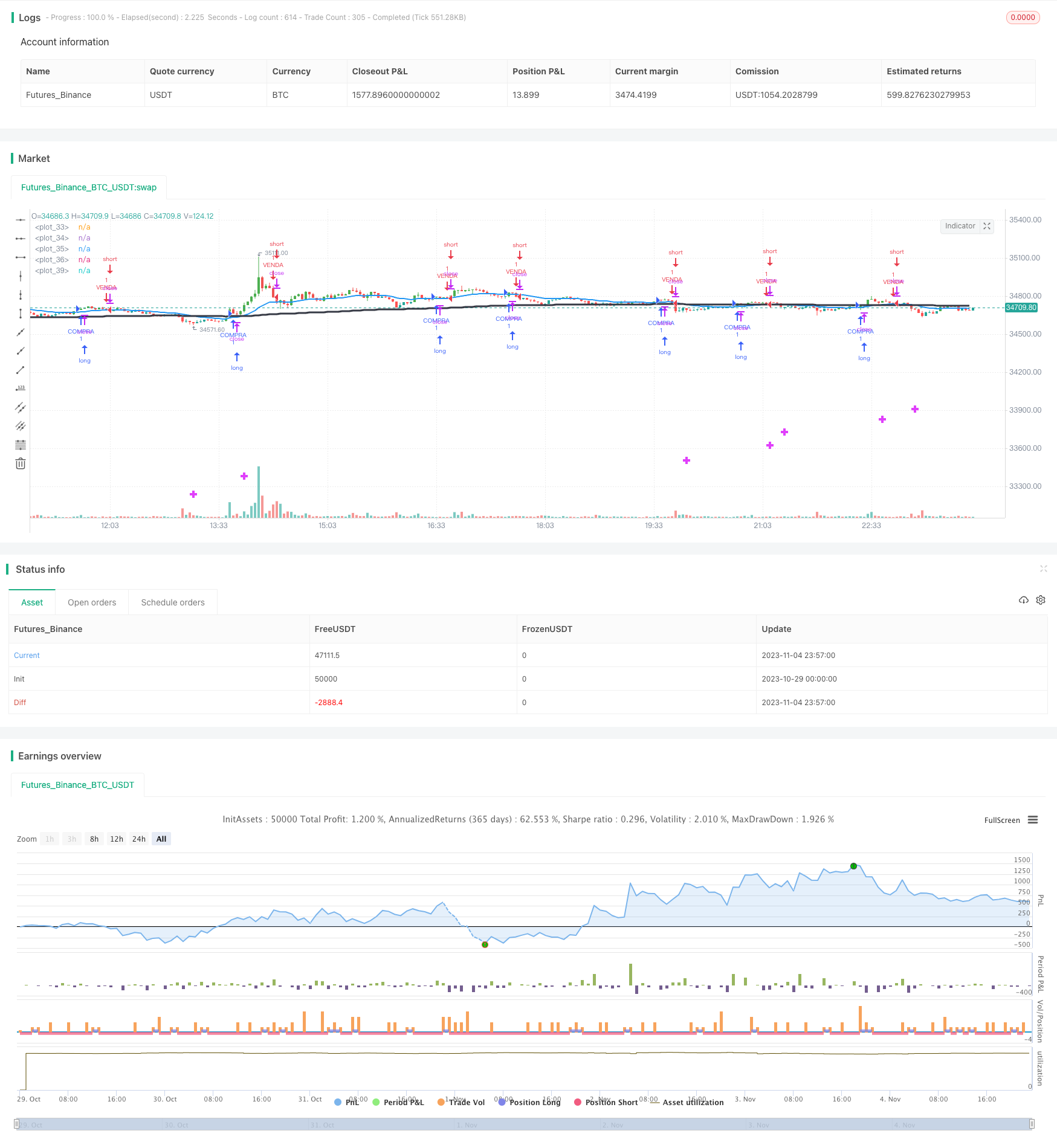Click the green max profit marker point
1057x1148 pixels.
pos(853,866)
